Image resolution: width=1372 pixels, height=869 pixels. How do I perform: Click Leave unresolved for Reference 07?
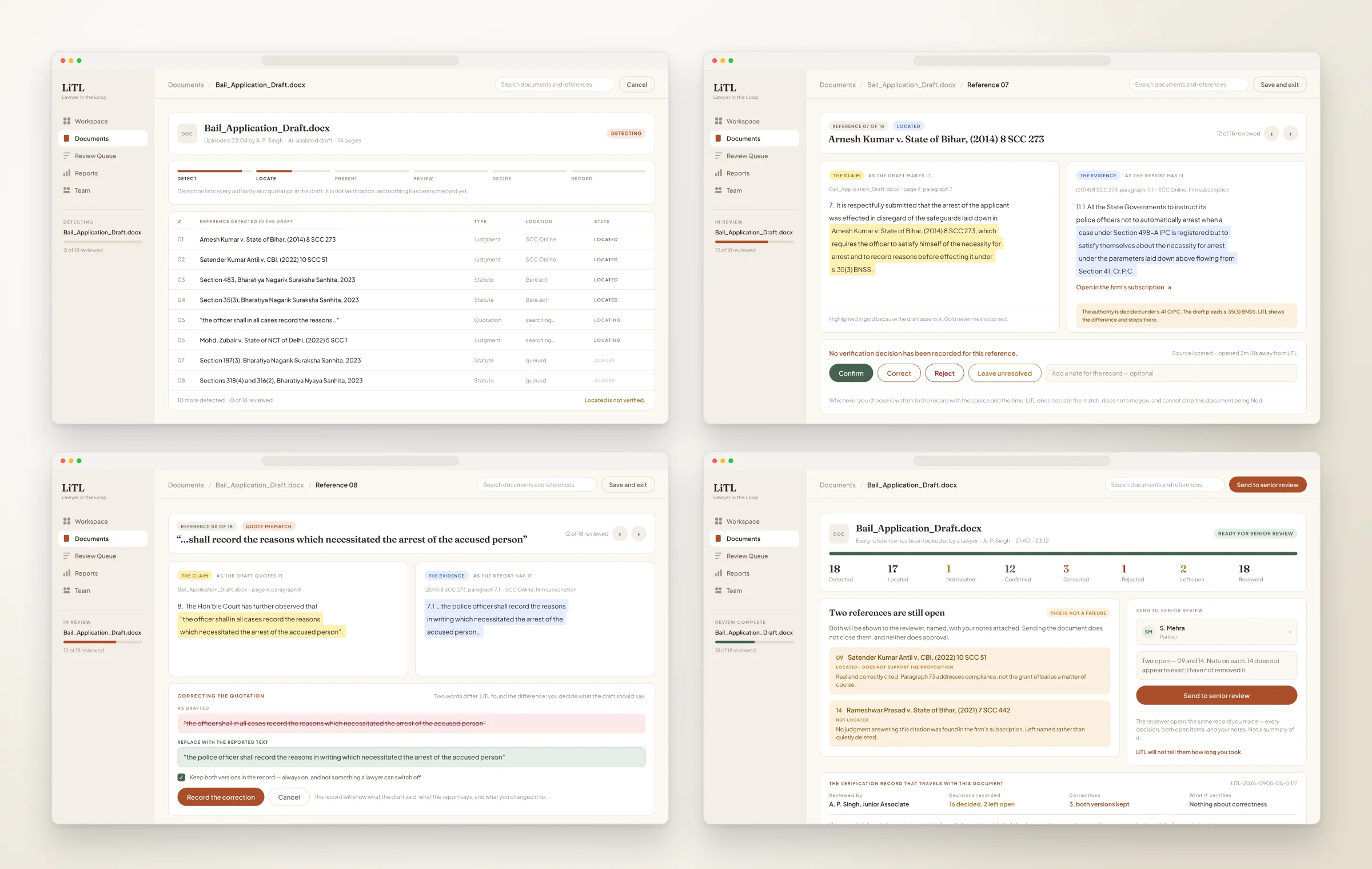pos(1004,373)
